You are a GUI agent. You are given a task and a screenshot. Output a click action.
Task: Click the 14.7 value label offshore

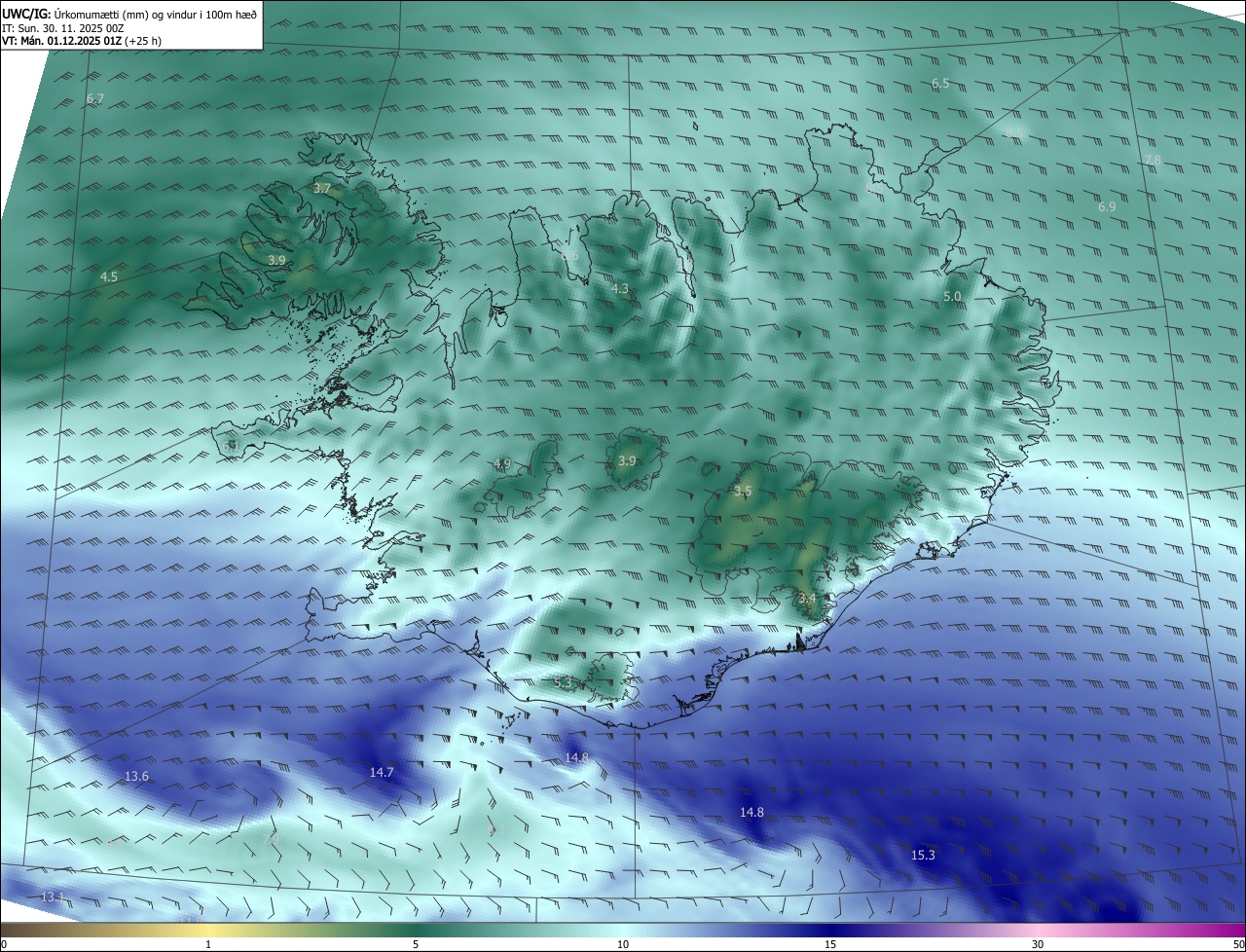pyautogui.click(x=382, y=773)
